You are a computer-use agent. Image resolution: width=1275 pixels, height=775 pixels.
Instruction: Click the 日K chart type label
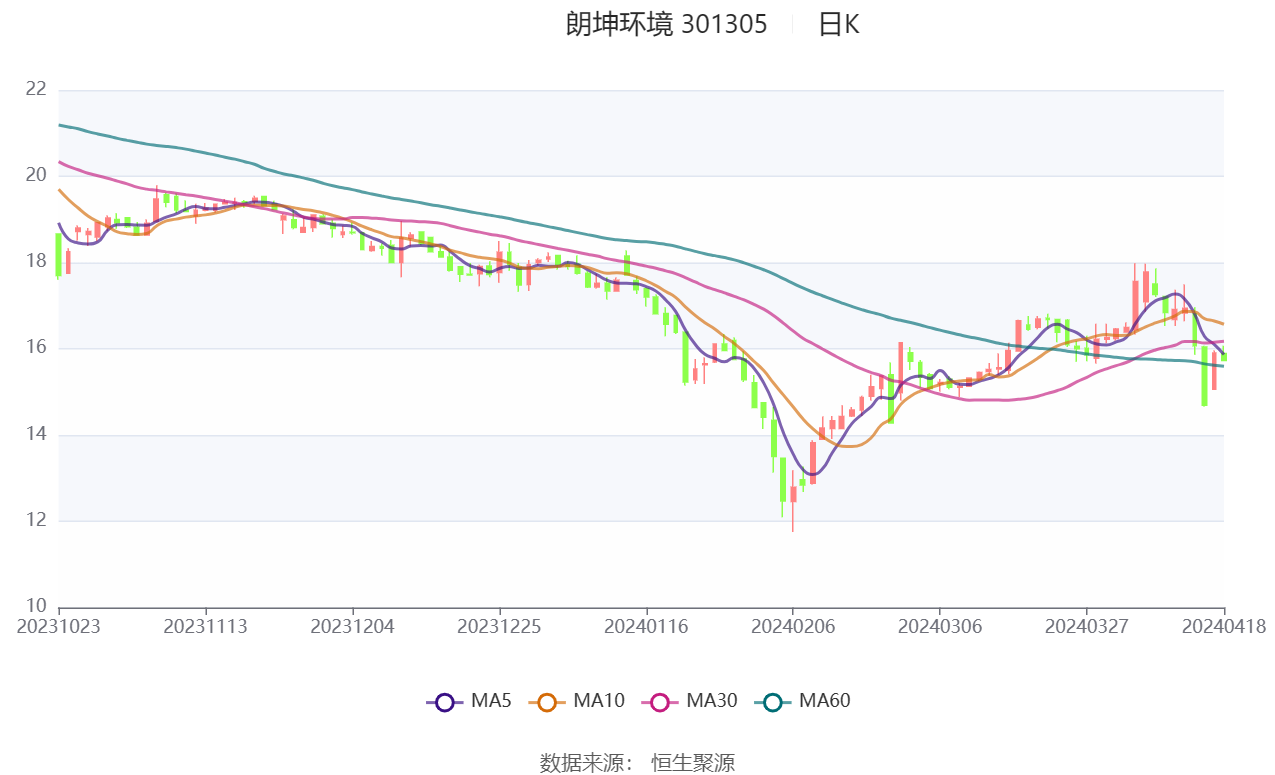click(838, 25)
